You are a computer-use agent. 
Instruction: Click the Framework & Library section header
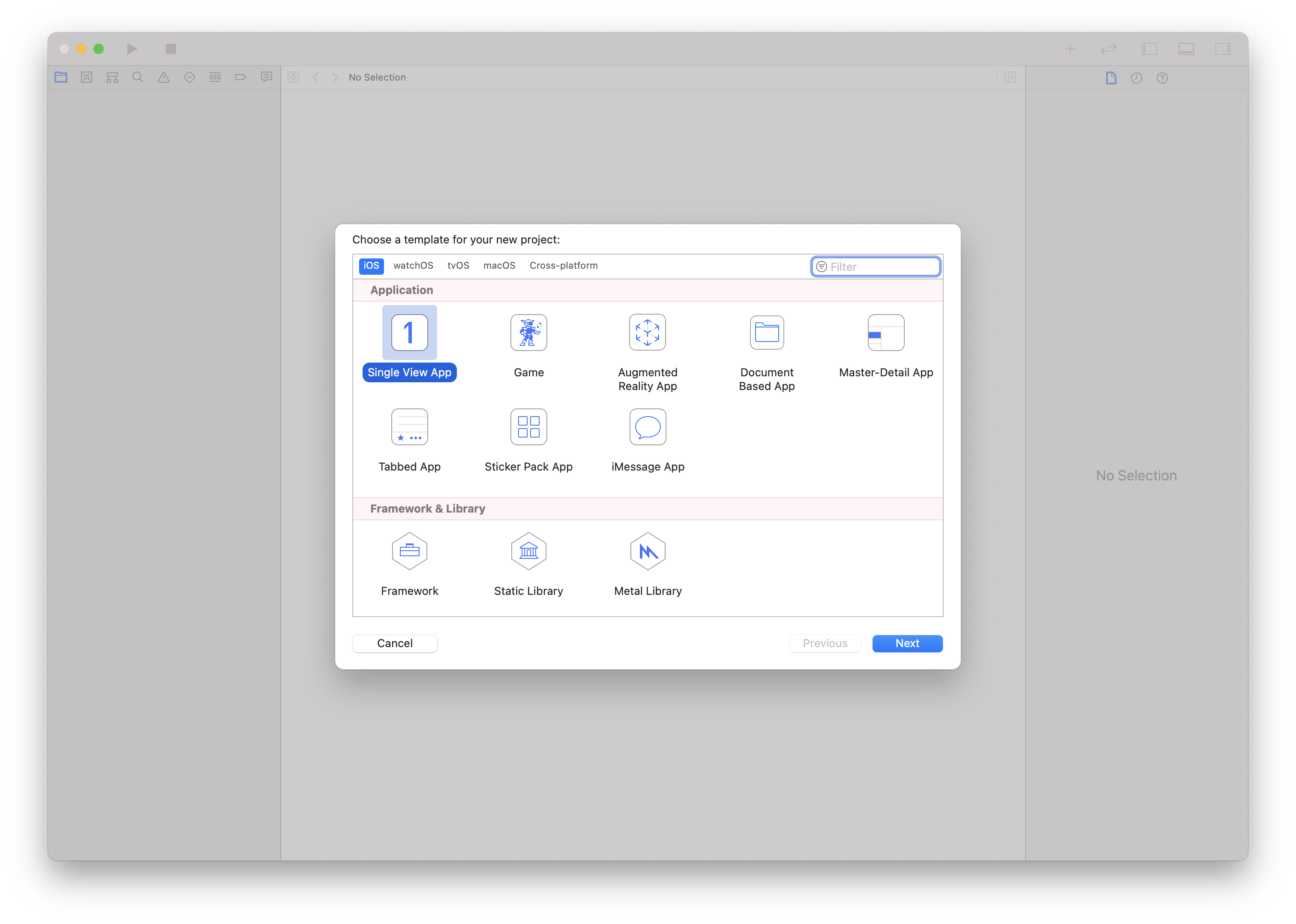click(648, 509)
